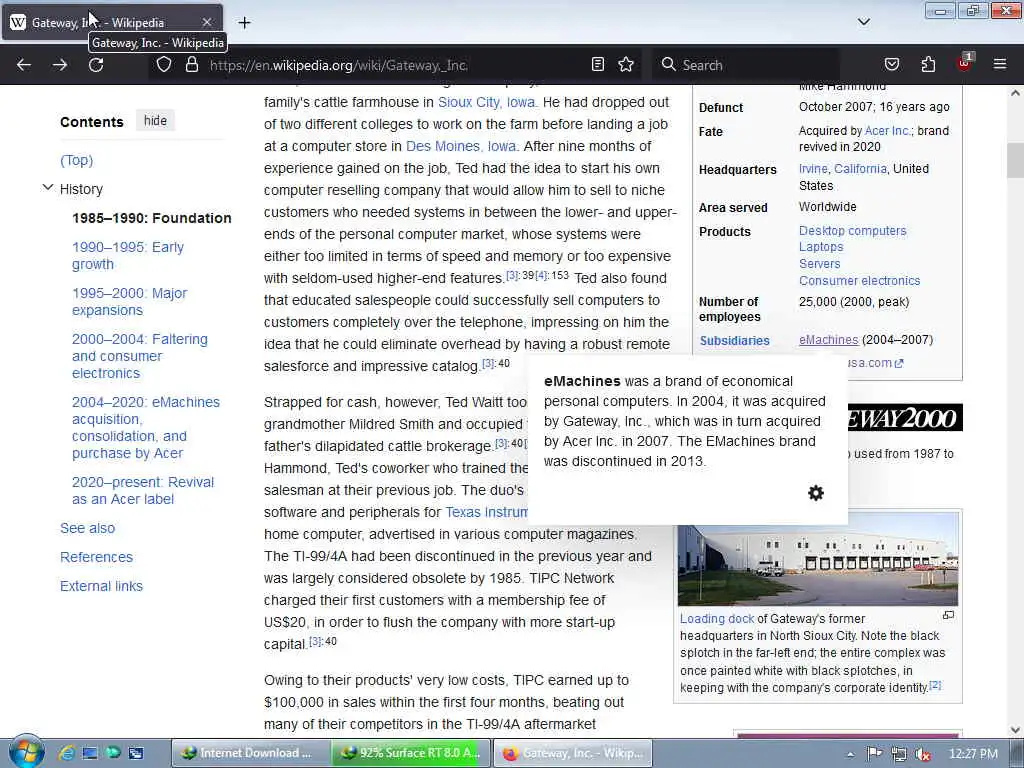Bookmark this page with the star
Image resolution: width=1024 pixels, height=768 pixels.
pos(626,65)
